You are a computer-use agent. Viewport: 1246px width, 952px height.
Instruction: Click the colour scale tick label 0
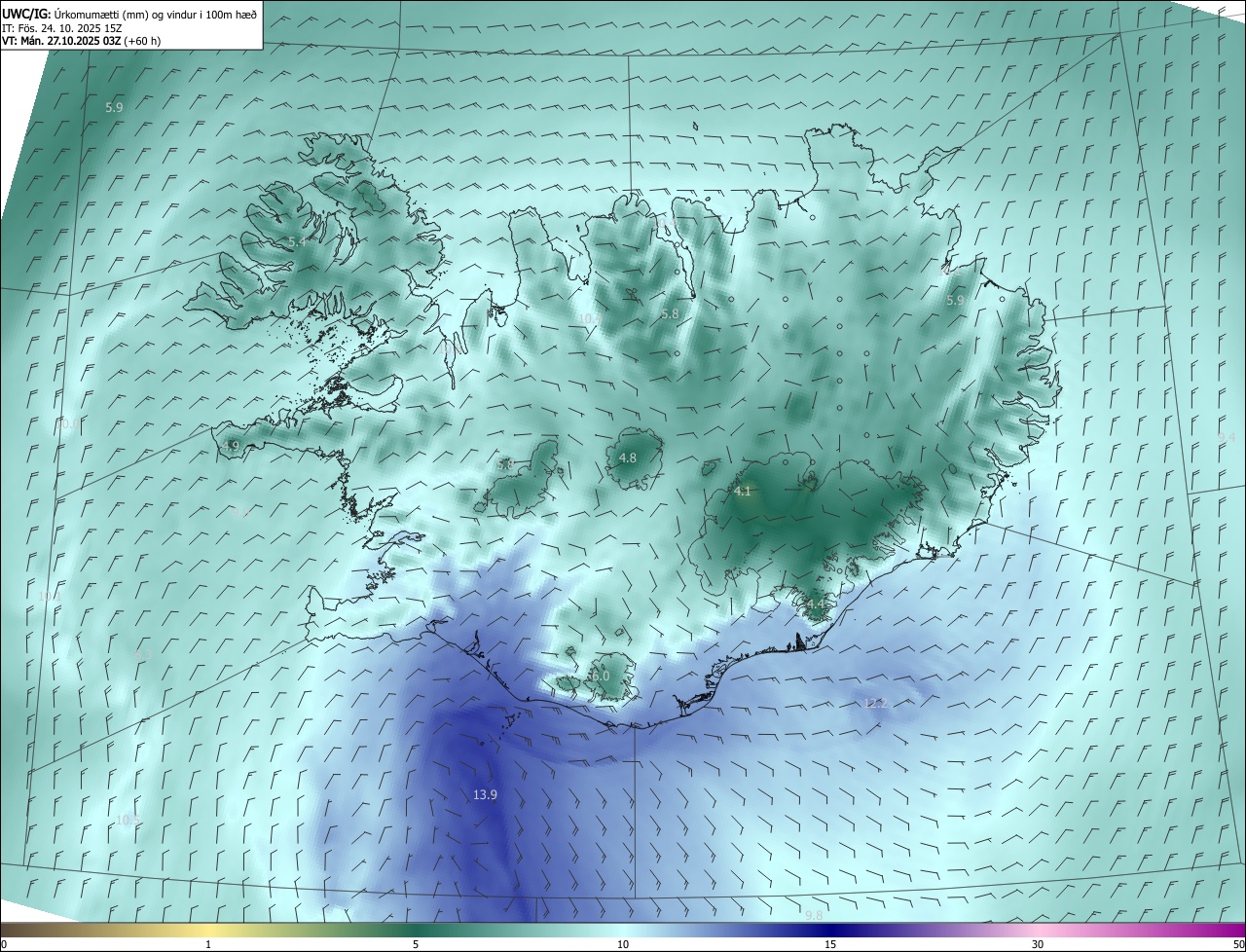point(4,944)
